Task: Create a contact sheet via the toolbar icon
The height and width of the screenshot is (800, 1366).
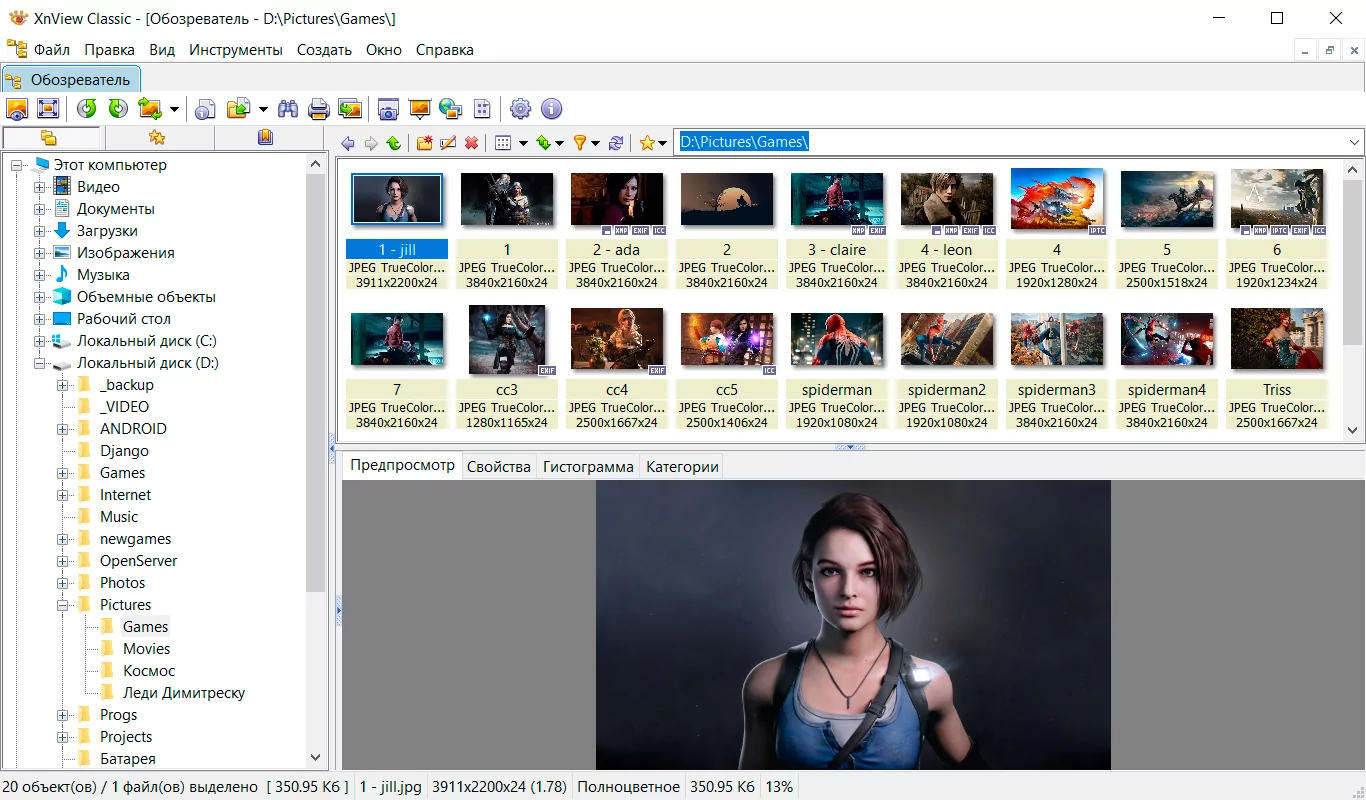Action: 482,109
